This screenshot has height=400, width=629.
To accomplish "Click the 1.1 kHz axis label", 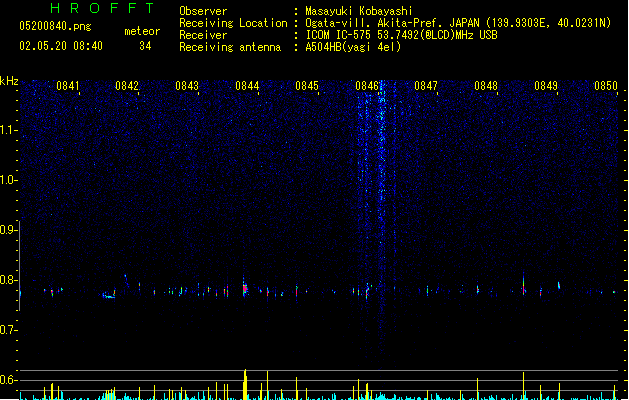I will coord(8,130).
